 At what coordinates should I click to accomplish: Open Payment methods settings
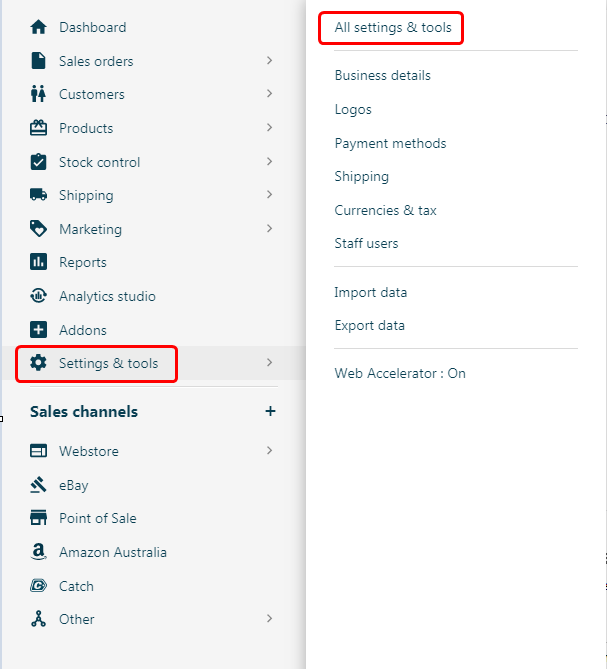click(390, 143)
